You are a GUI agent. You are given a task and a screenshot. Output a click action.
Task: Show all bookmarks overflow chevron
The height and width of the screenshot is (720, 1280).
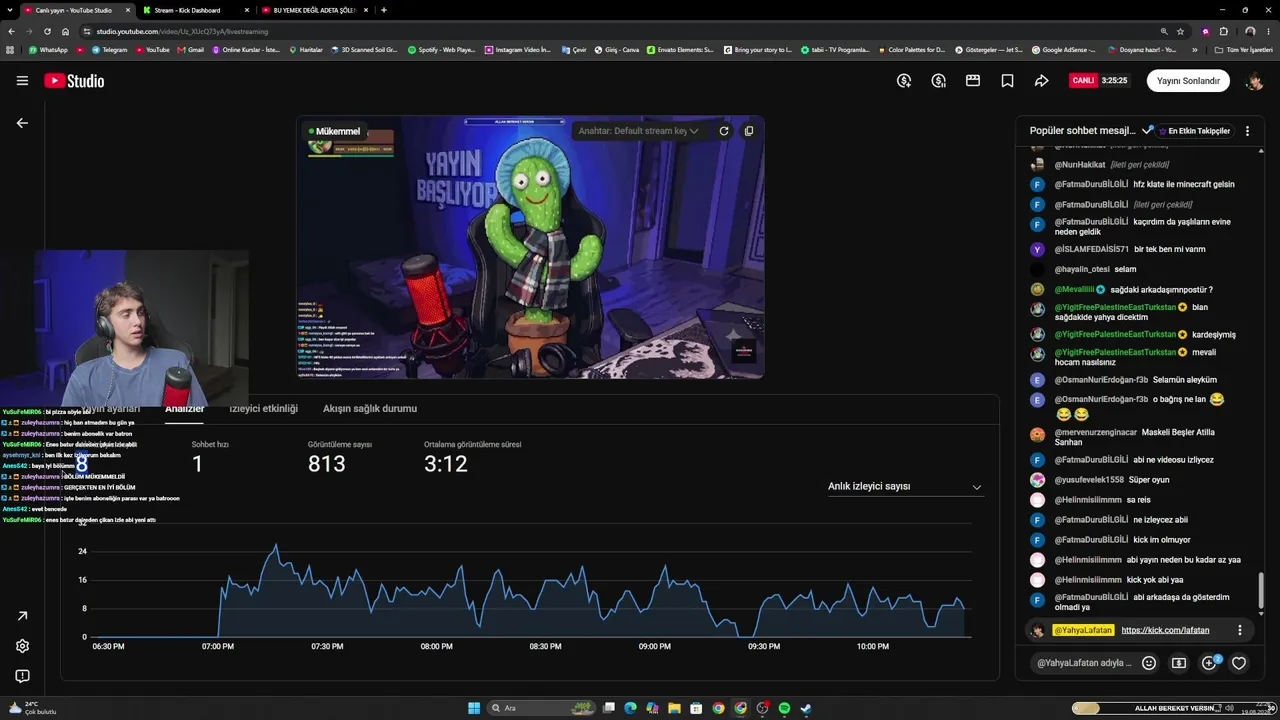[x=1196, y=49]
